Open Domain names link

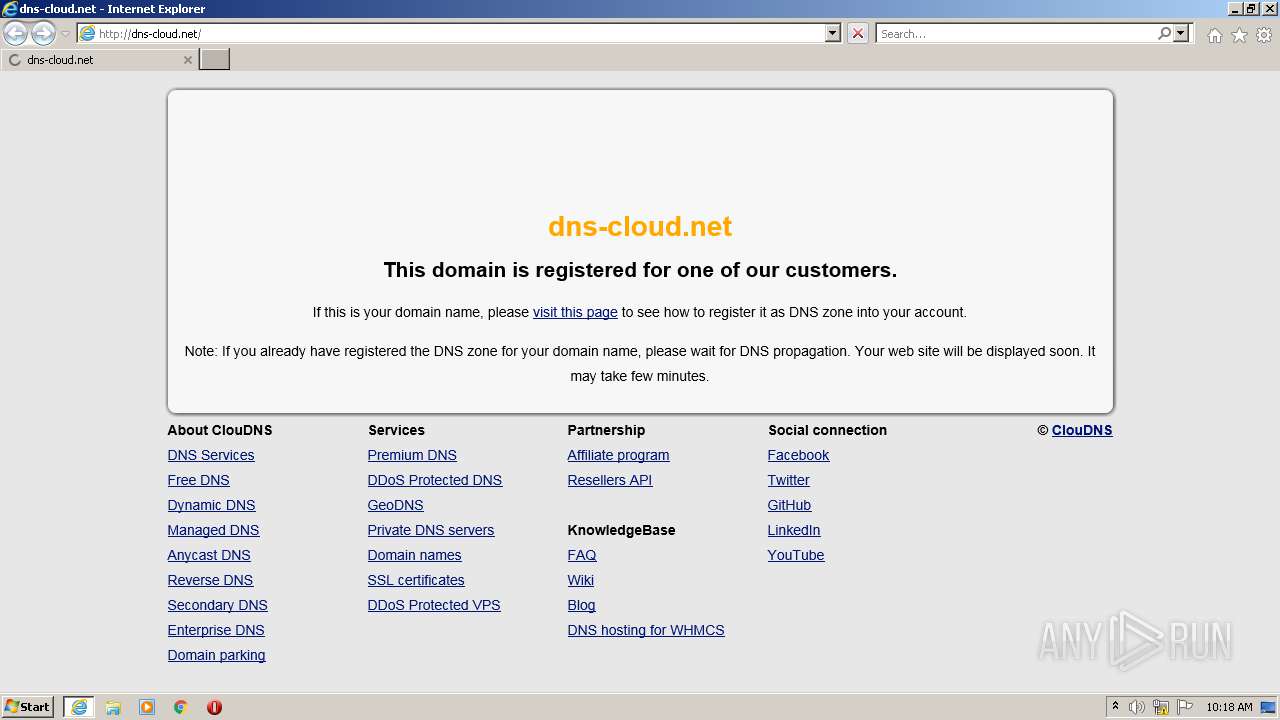click(414, 555)
